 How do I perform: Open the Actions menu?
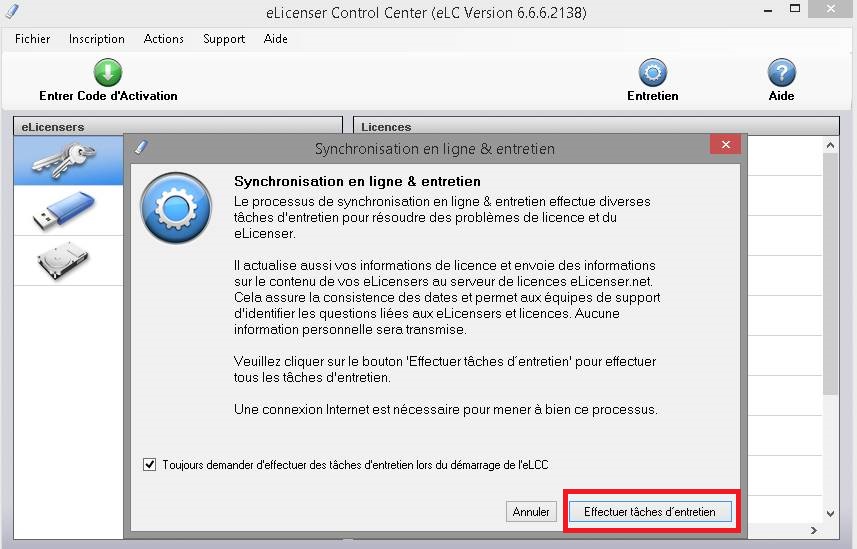(163, 39)
